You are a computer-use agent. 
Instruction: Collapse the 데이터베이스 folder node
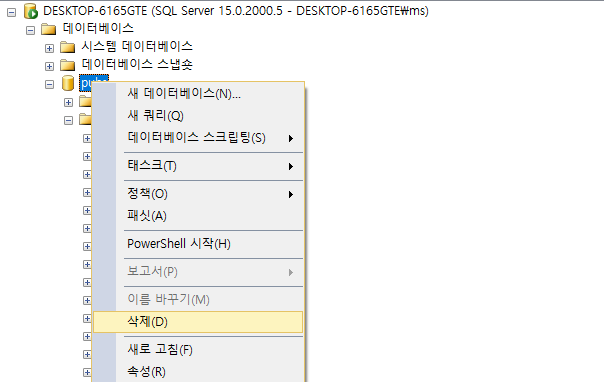point(30,30)
